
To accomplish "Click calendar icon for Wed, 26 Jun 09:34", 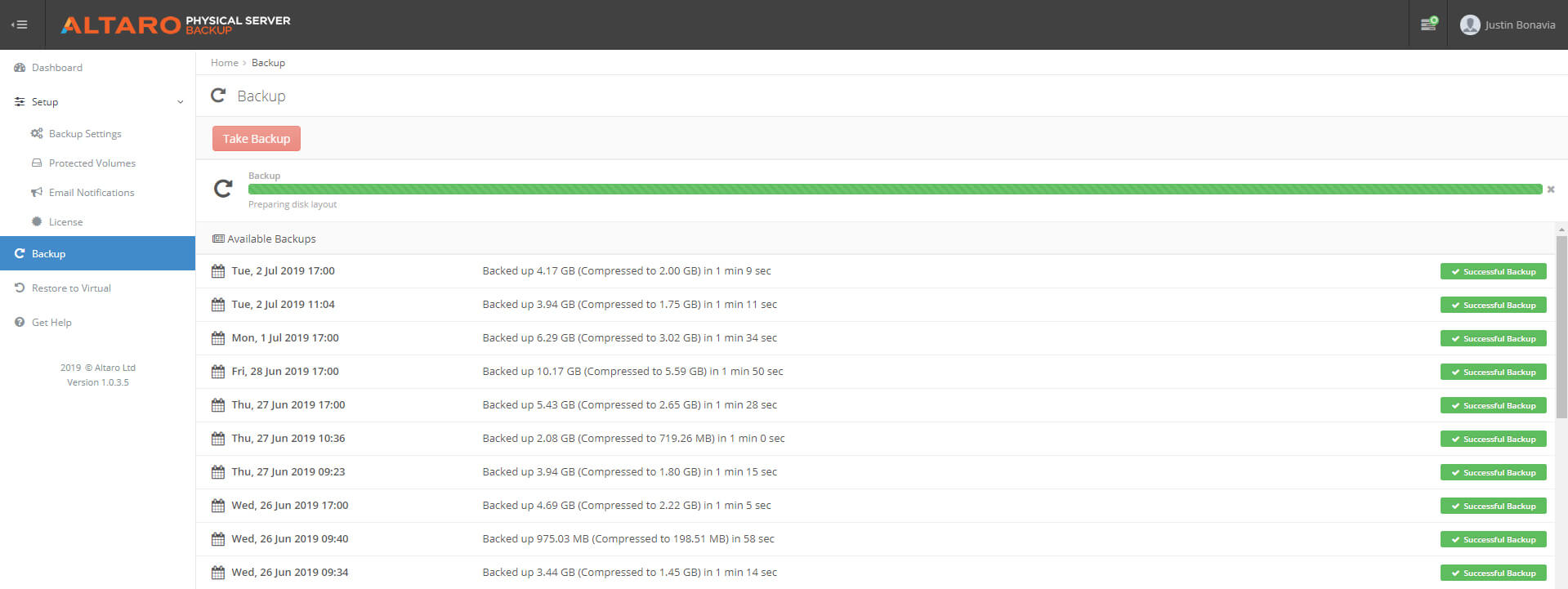I will [x=218, y=573].
